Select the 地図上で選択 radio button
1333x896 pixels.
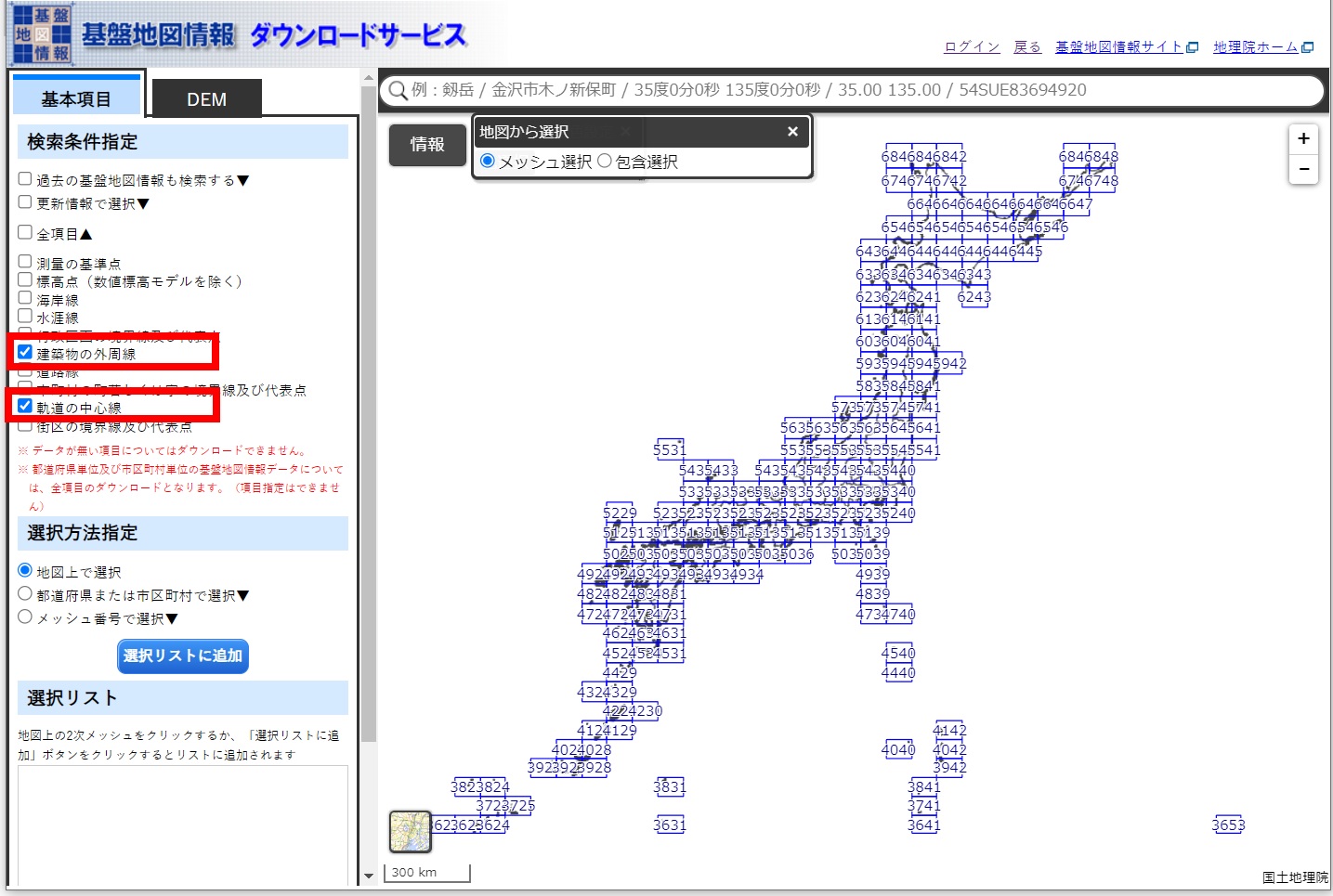[25, 570]
